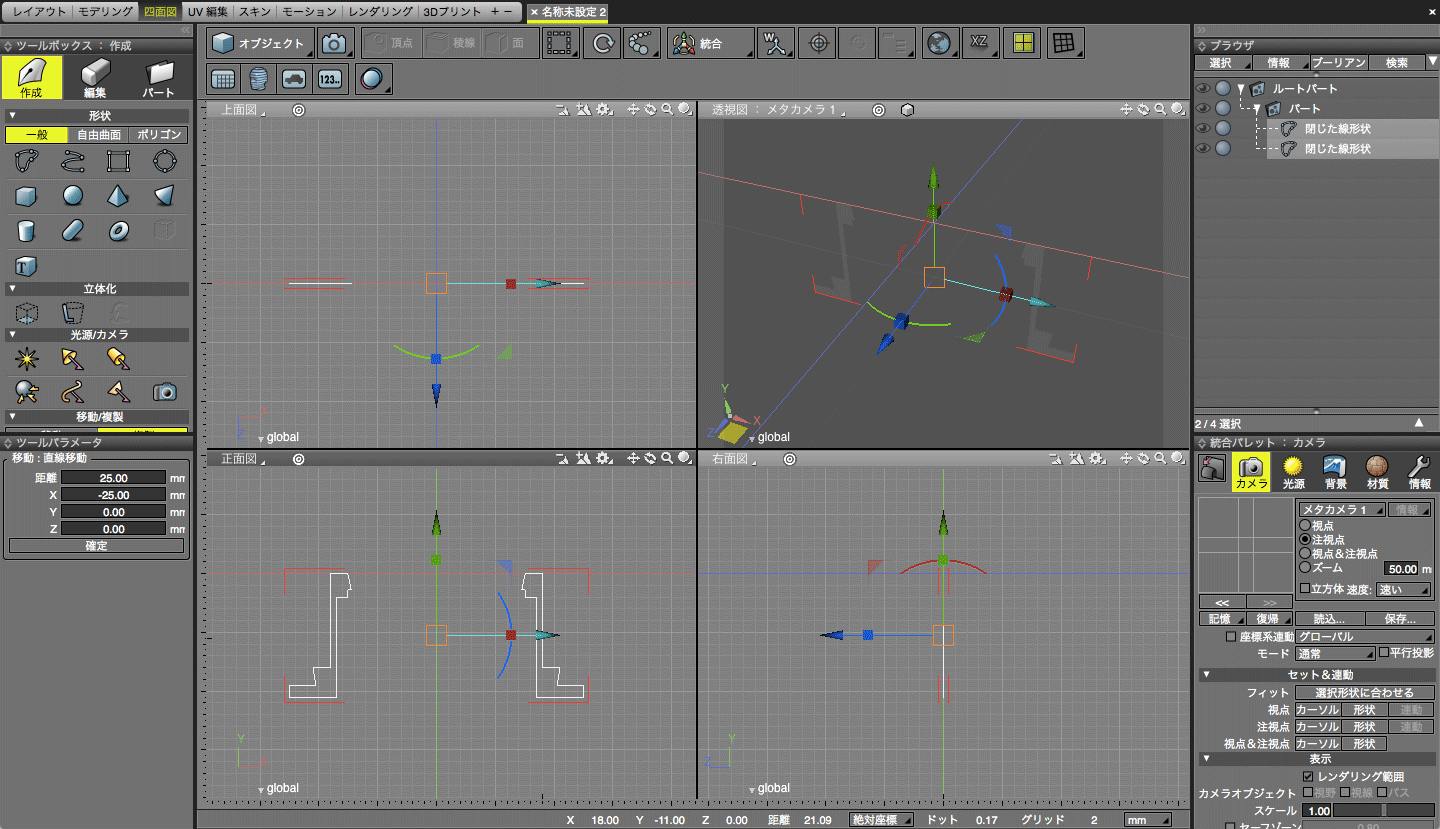Select the sphere primitive tool
Viewport: 1440px width, 829px height.
(72, 195)
